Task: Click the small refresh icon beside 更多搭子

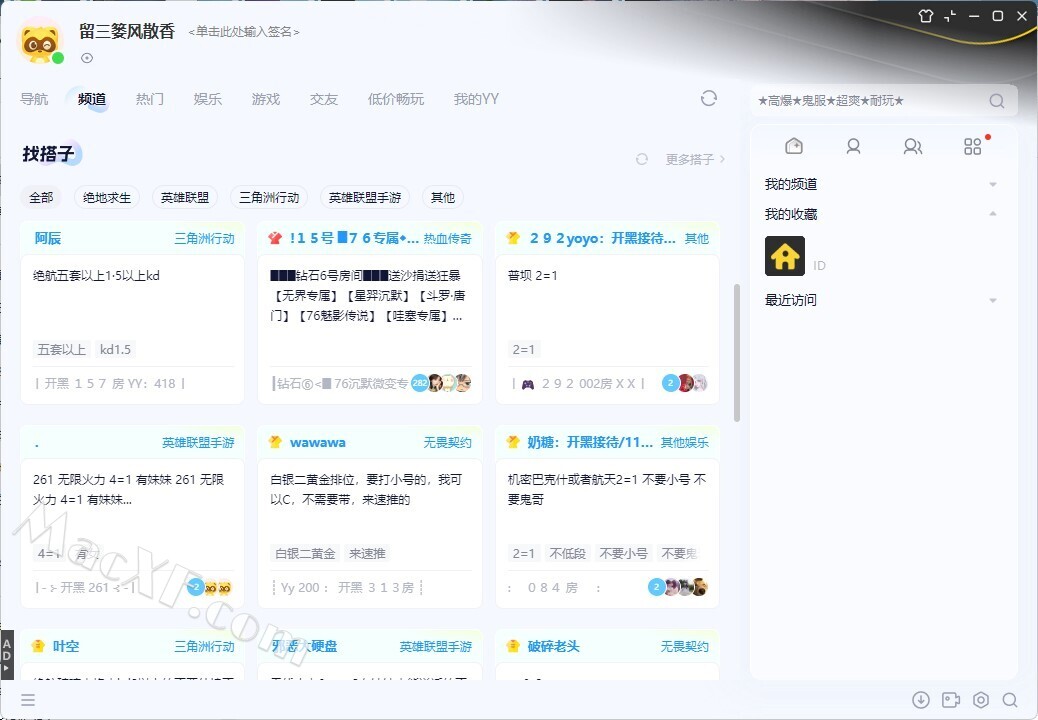Action: click(x=641, y=159)
